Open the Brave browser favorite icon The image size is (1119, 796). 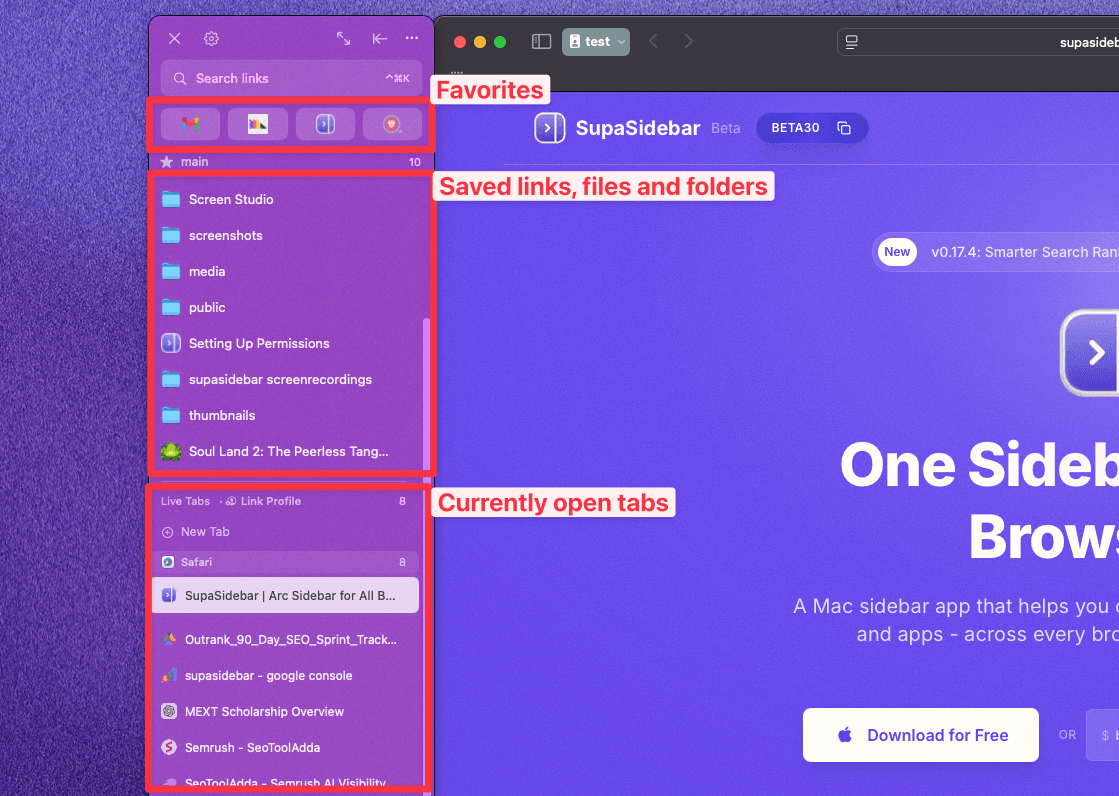[x=392, y=124]
